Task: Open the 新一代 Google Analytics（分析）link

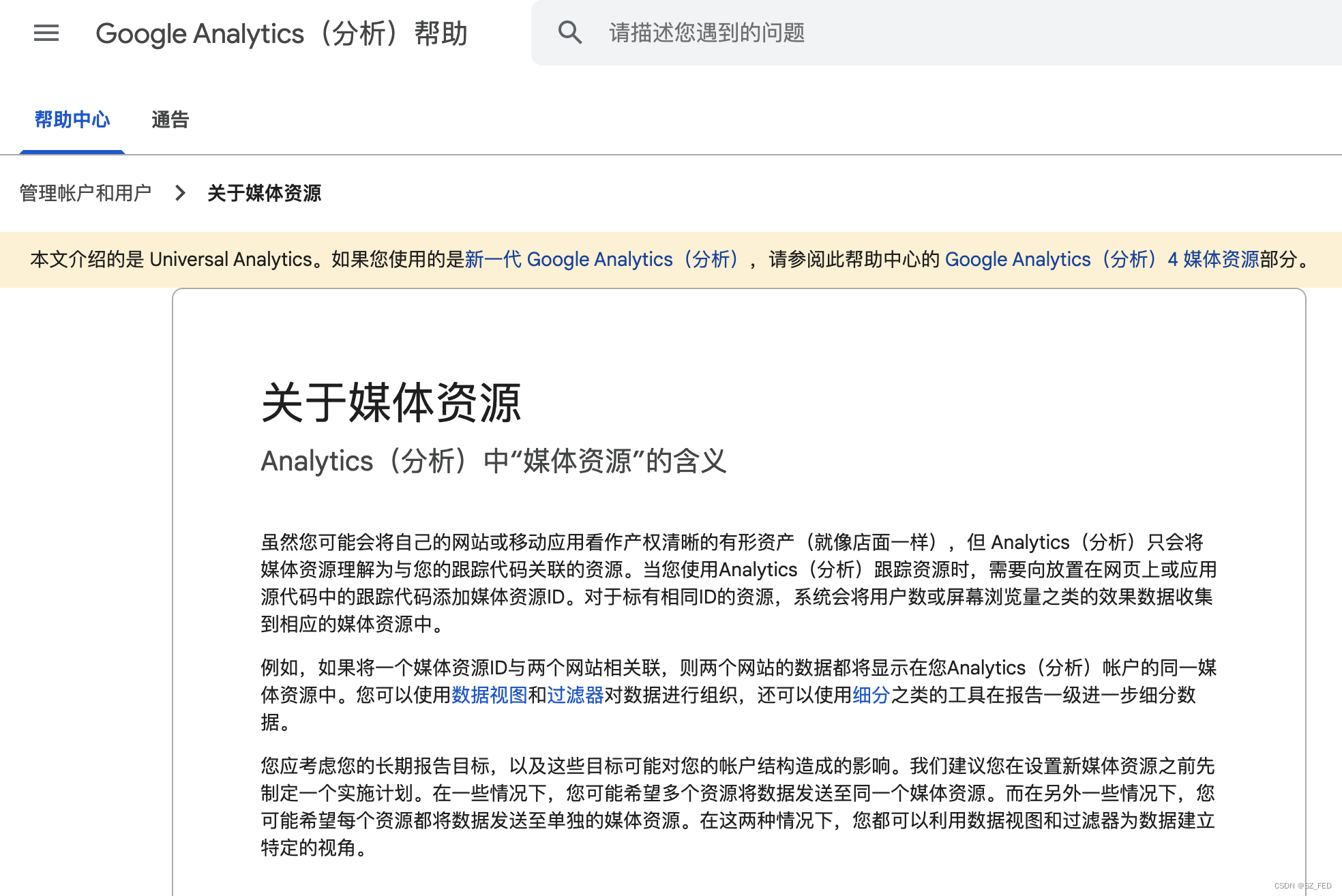Action: (603, 260)
